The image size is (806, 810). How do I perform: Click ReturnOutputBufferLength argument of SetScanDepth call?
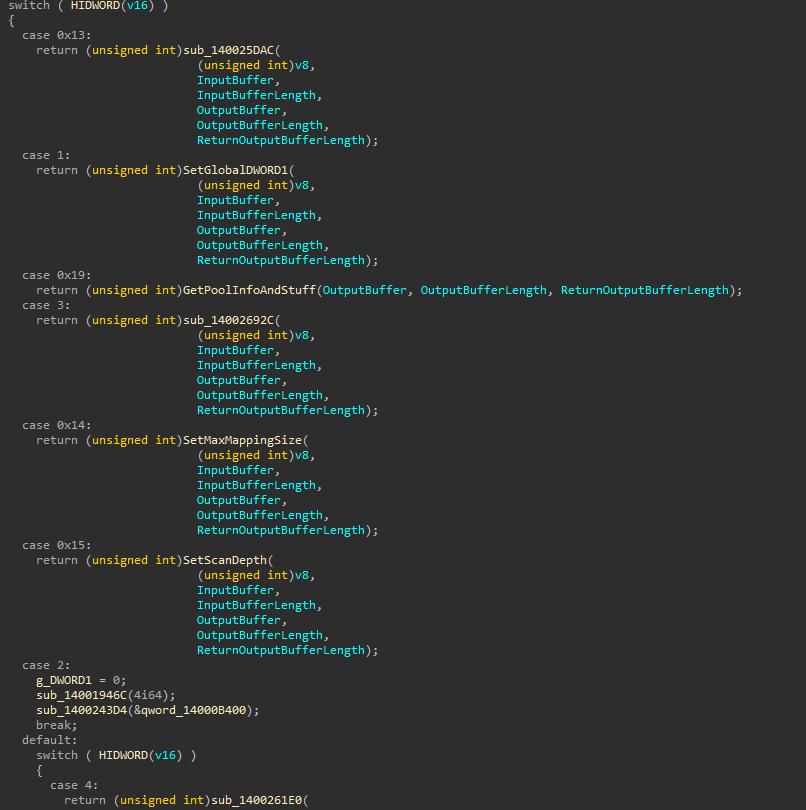click(x=281, y=649)
